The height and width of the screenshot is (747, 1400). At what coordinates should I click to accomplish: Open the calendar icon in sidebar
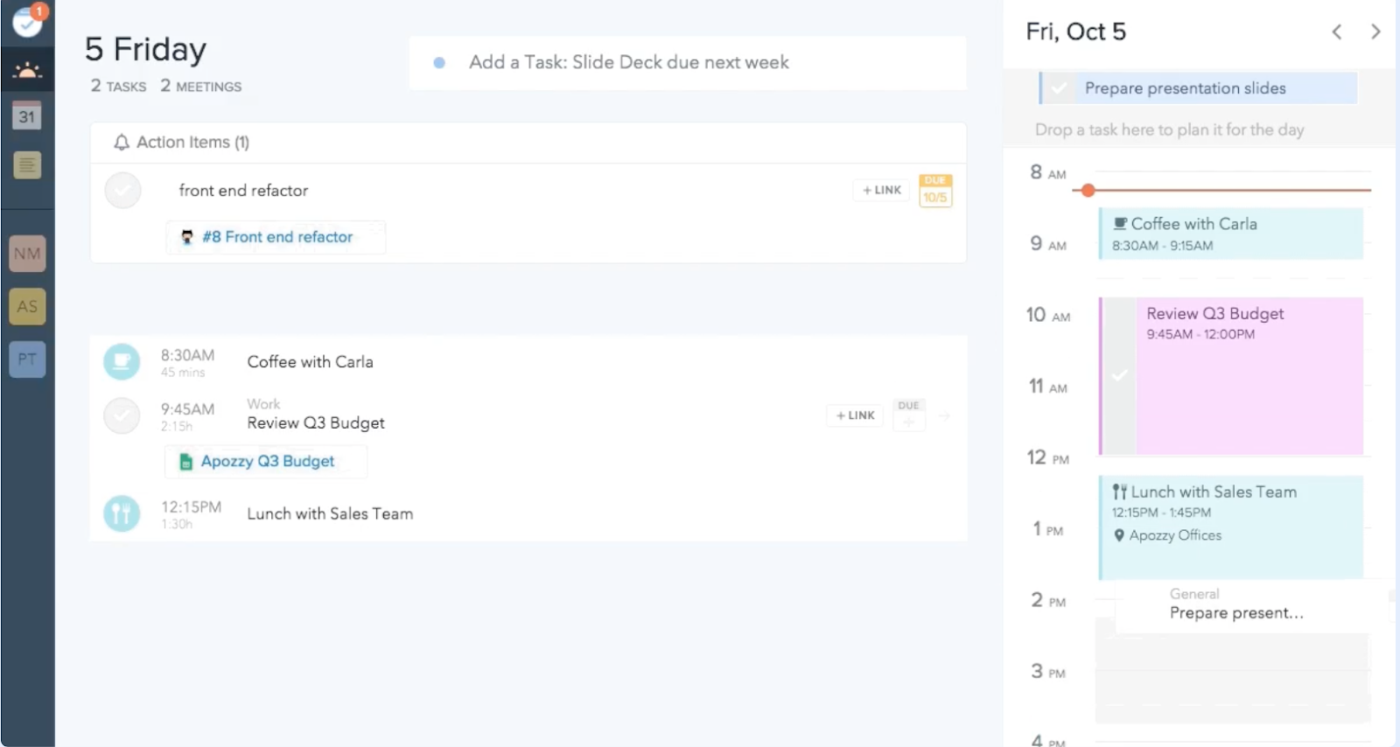click(27, 116)
